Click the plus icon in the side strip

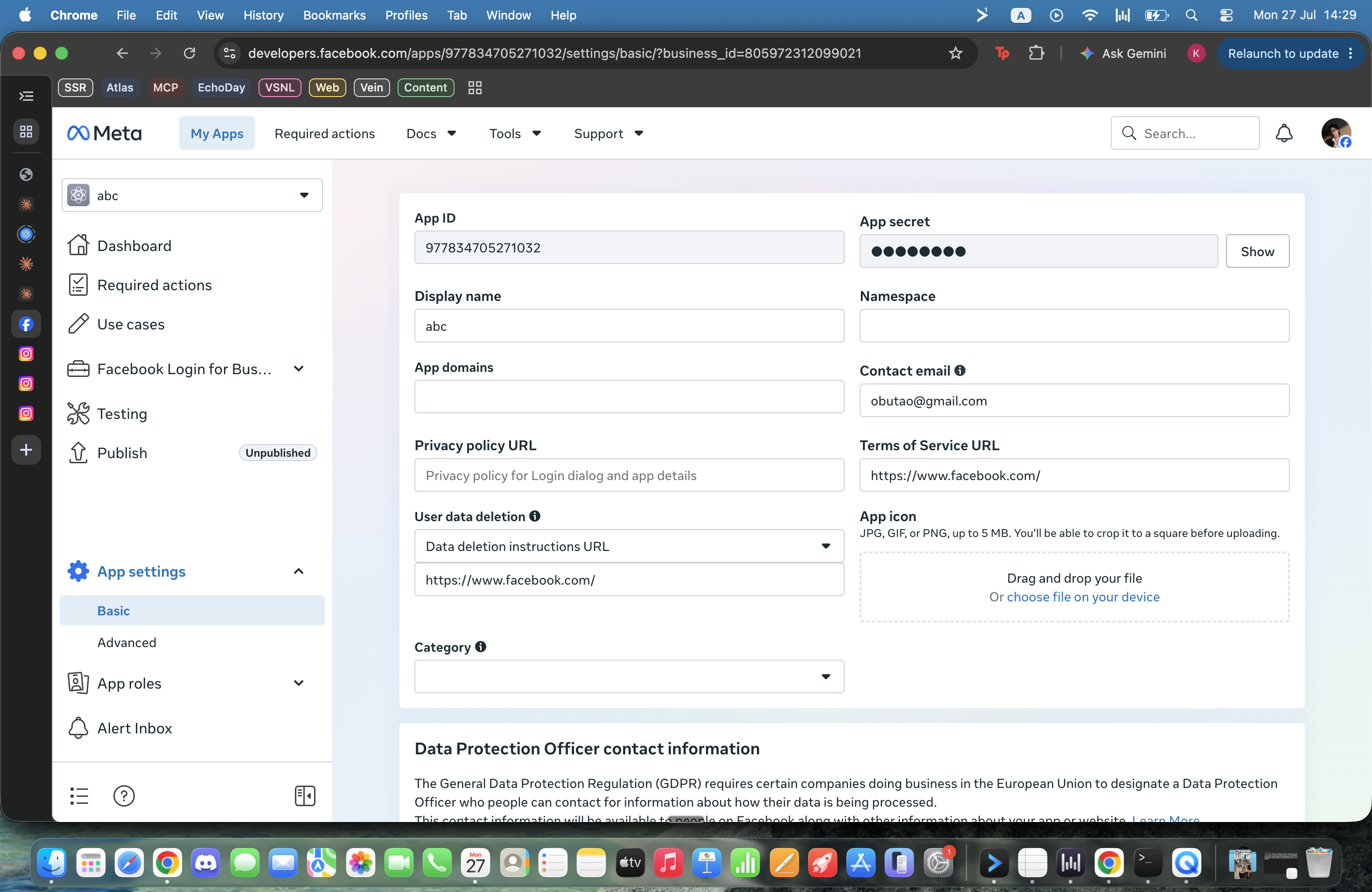click(x=26, y=449)
